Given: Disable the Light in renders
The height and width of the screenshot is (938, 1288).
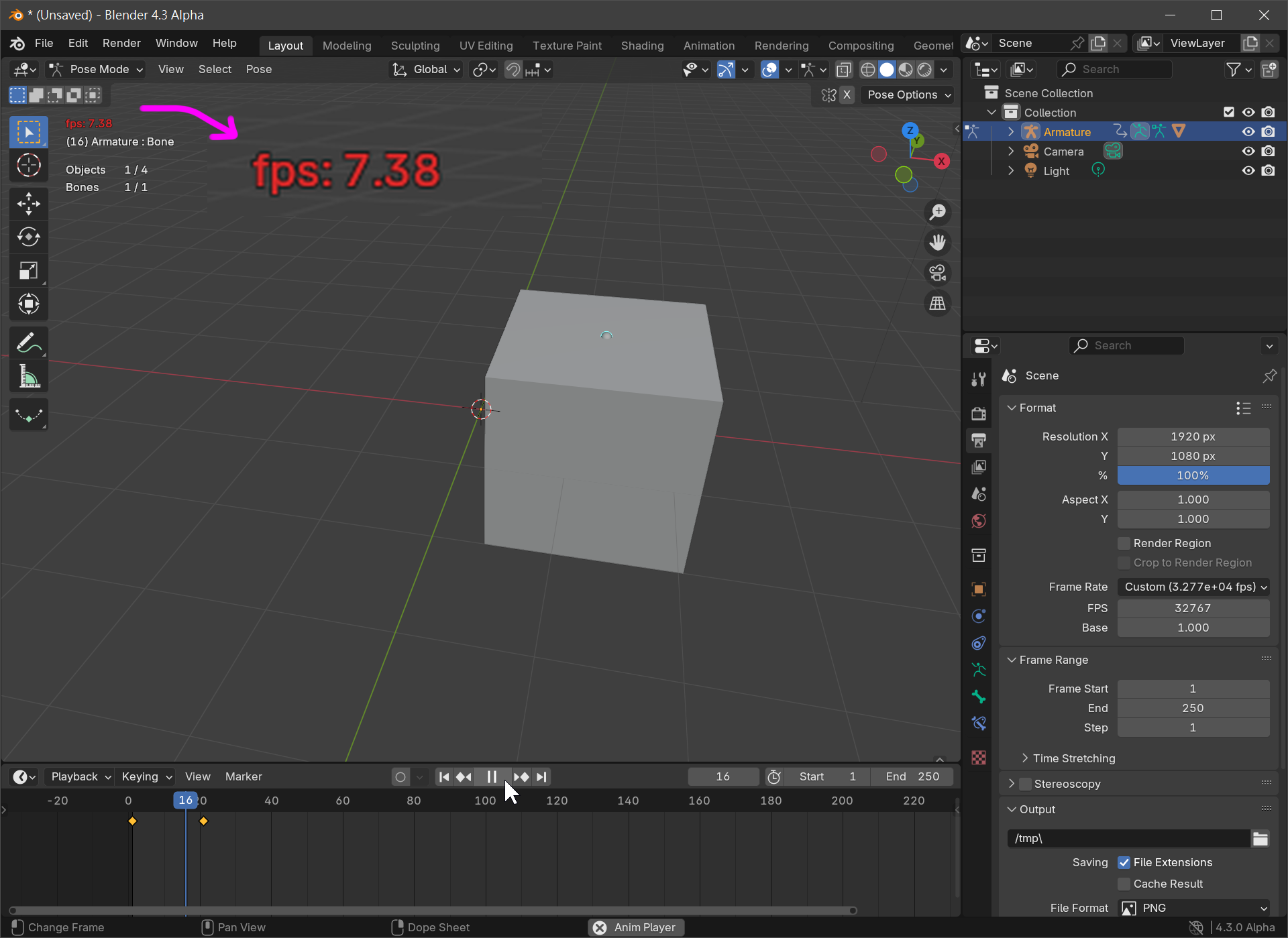Looking at the screenshot, I should click(1268, 171).
